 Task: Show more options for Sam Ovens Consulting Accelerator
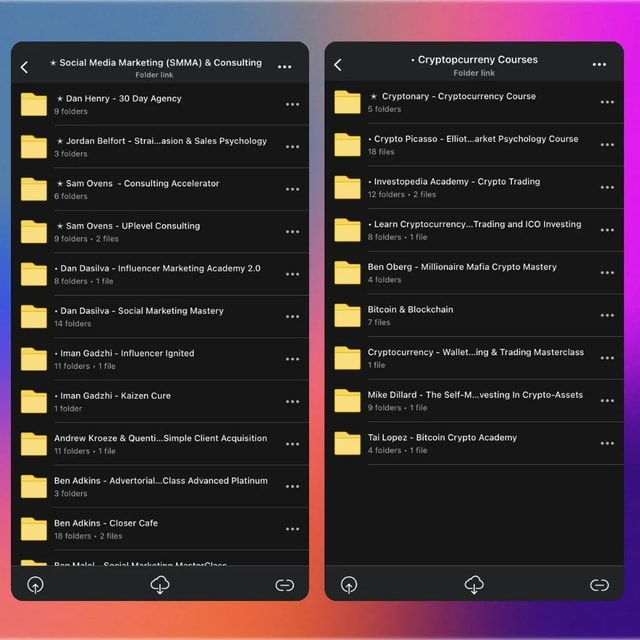[292, 189]
